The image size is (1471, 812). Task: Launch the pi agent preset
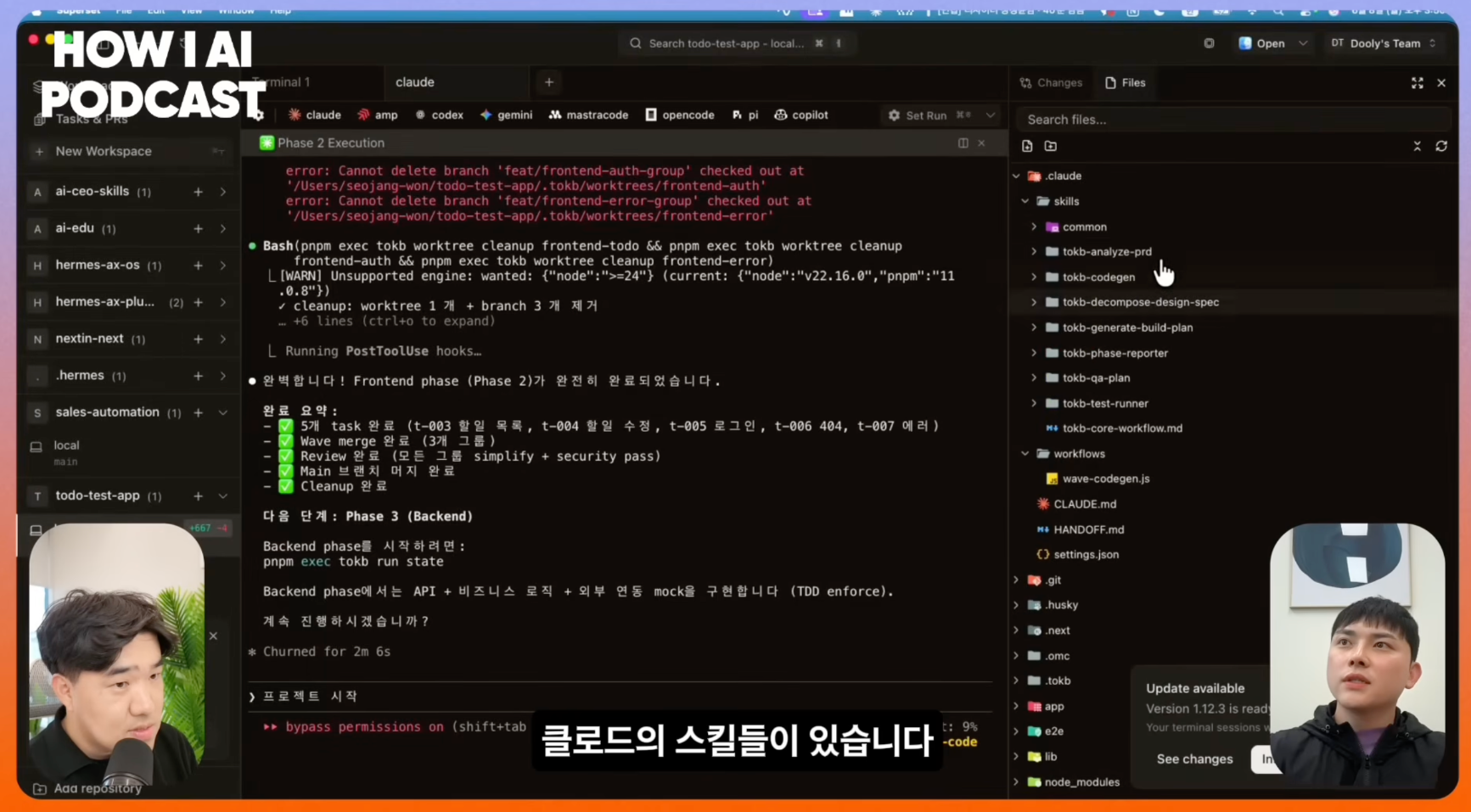point(745,115)
